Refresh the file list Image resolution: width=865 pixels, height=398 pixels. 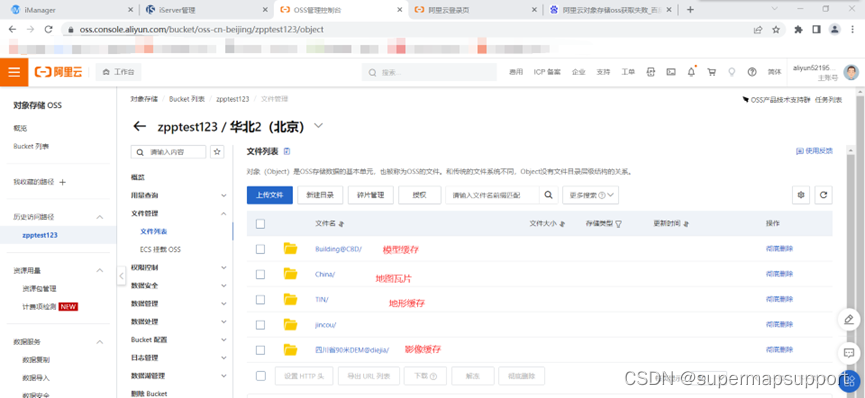(x=824, y=195)
